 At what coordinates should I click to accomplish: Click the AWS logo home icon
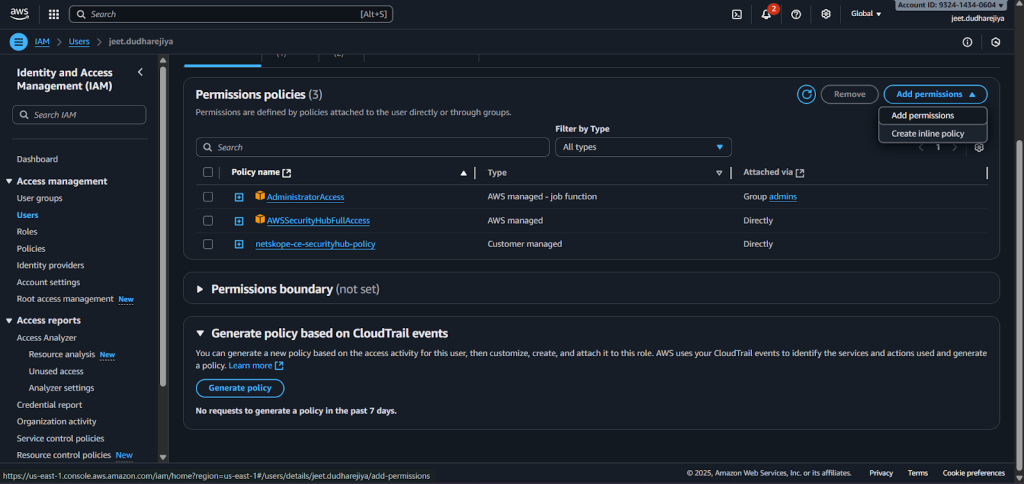tap(19, 14)
